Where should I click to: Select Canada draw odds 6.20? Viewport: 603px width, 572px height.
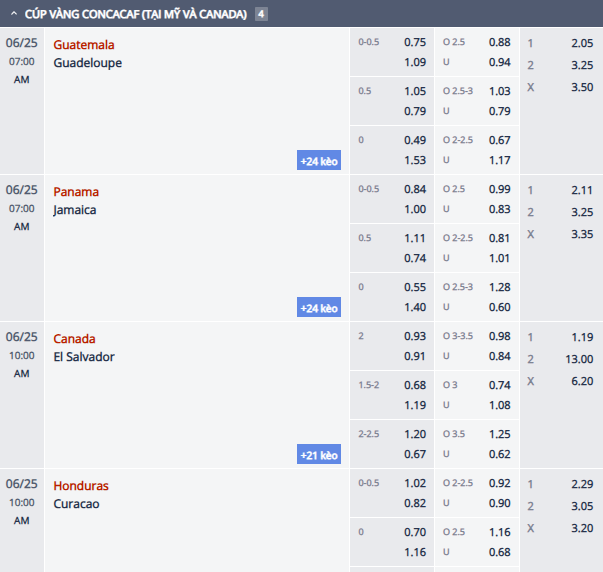pyautogui.click(x=581, y=381)
